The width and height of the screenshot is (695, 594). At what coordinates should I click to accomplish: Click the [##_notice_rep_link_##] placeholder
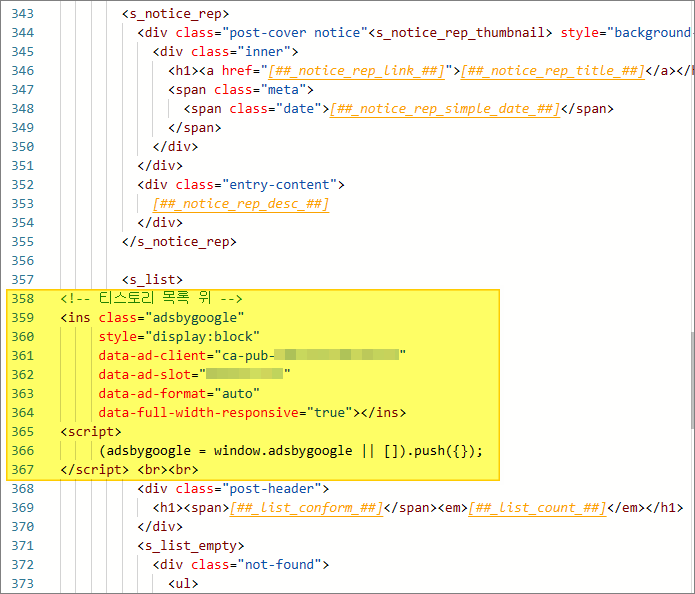[354, 70]
